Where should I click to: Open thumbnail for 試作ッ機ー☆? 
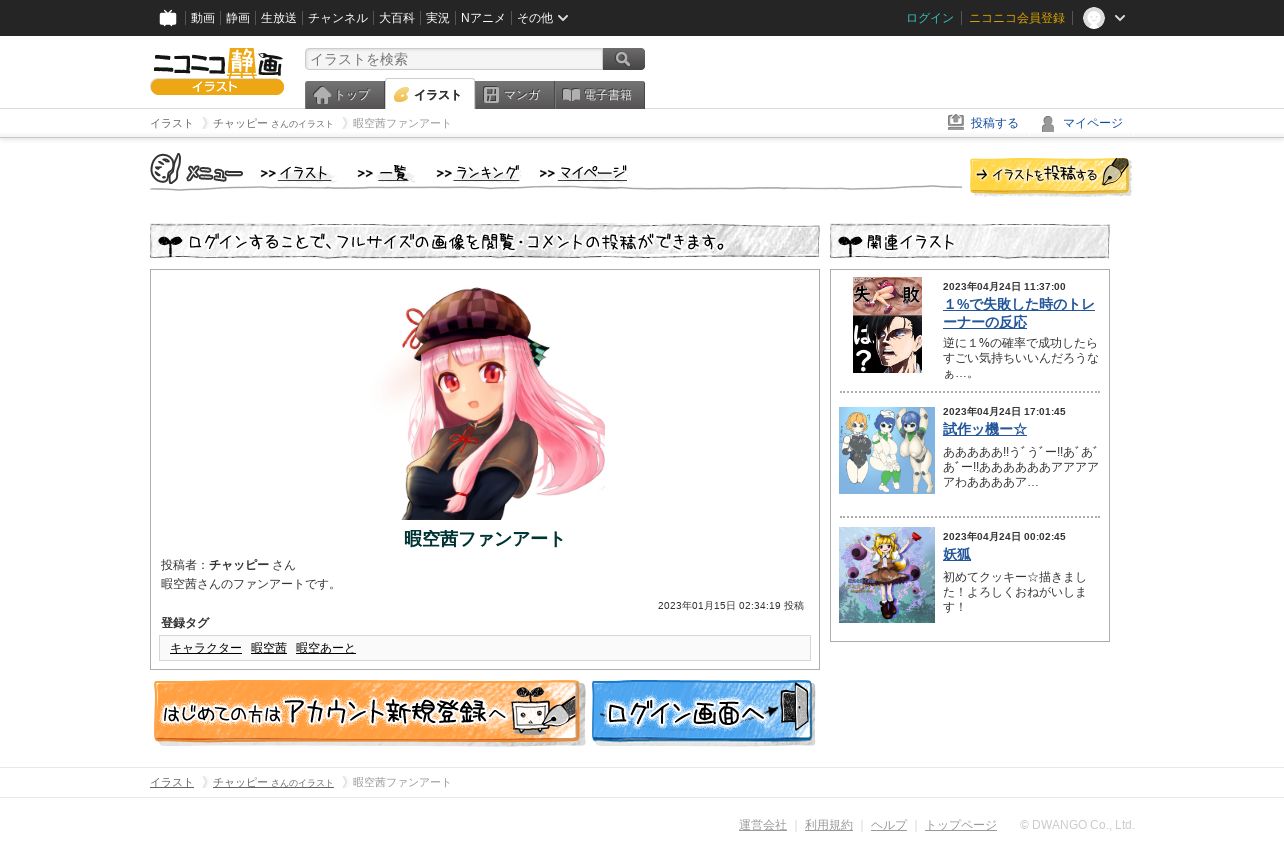point(887,450)
